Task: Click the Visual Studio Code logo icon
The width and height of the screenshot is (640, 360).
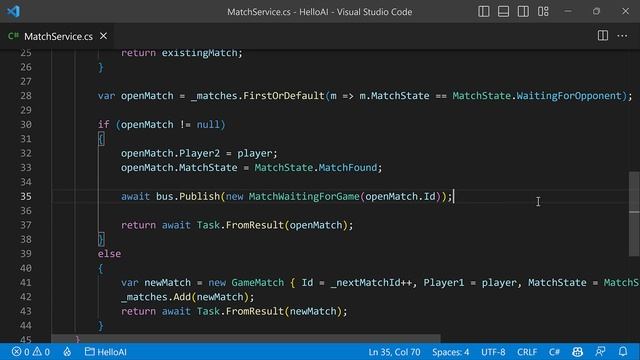Action: pos(13,11)
